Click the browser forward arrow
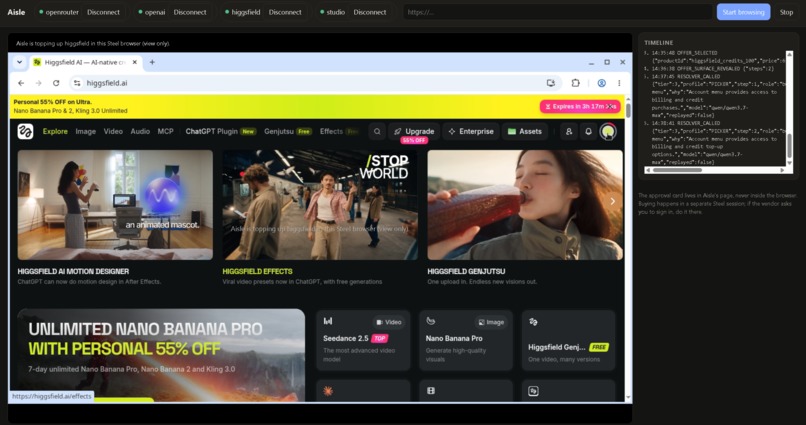The image size is (806, 425). 39,83
